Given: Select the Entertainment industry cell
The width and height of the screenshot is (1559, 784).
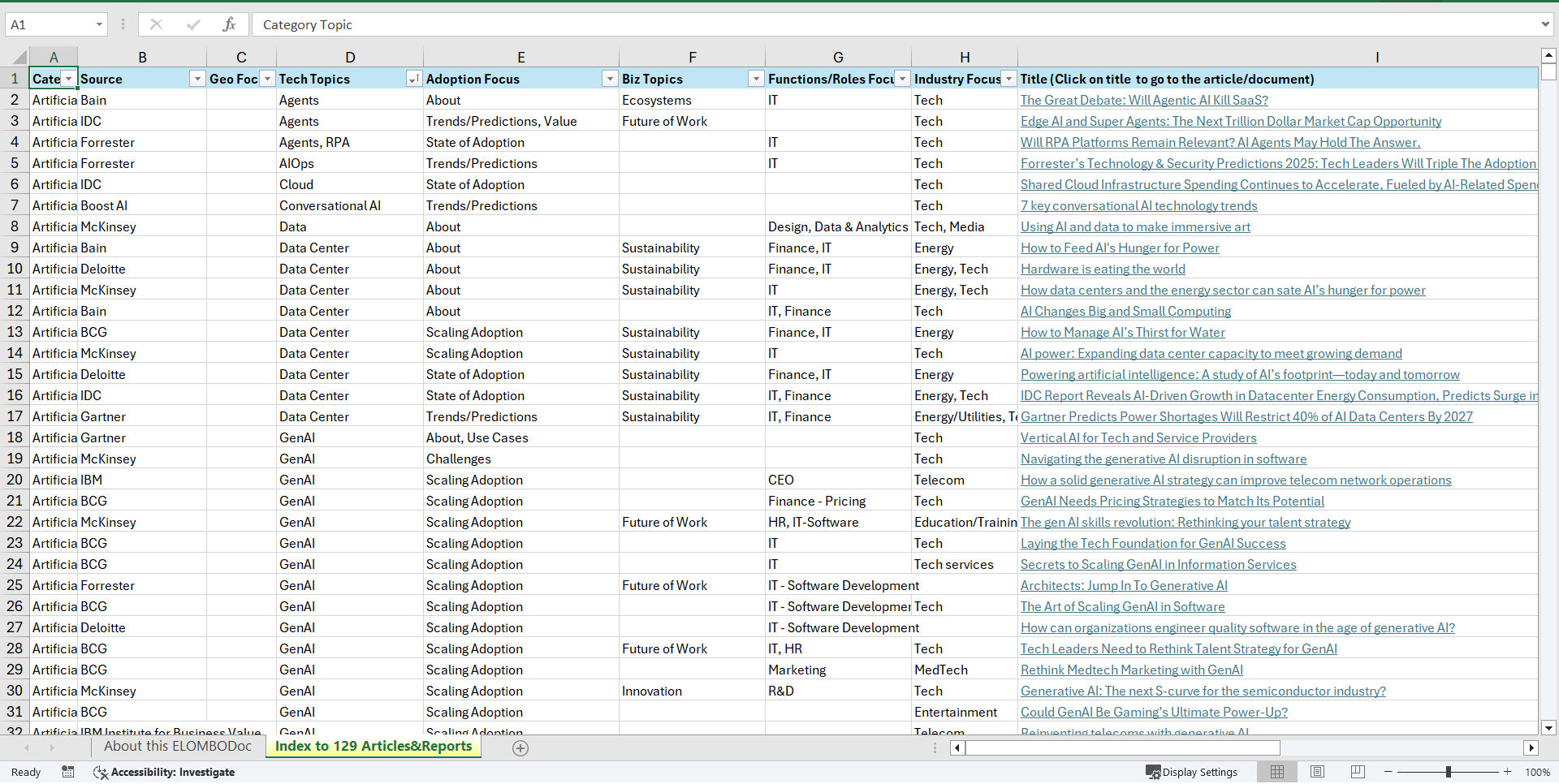Looking at the screenshot, I should [964, 712].
